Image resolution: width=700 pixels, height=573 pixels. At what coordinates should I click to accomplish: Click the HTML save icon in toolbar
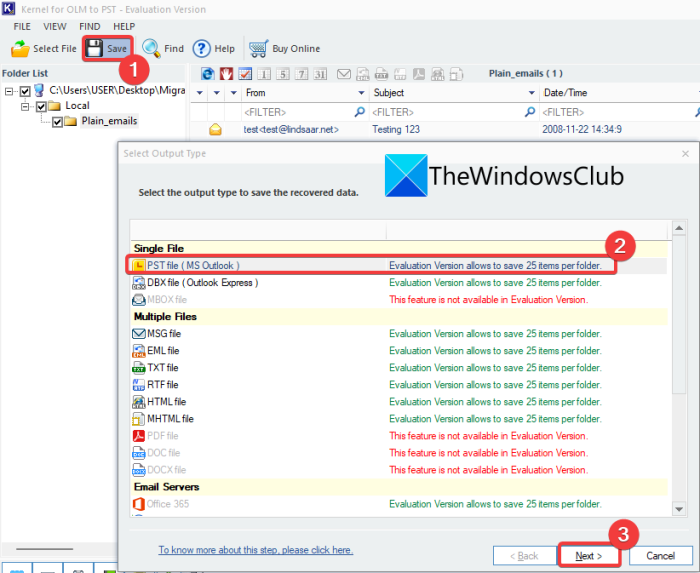tap(438, 74)
